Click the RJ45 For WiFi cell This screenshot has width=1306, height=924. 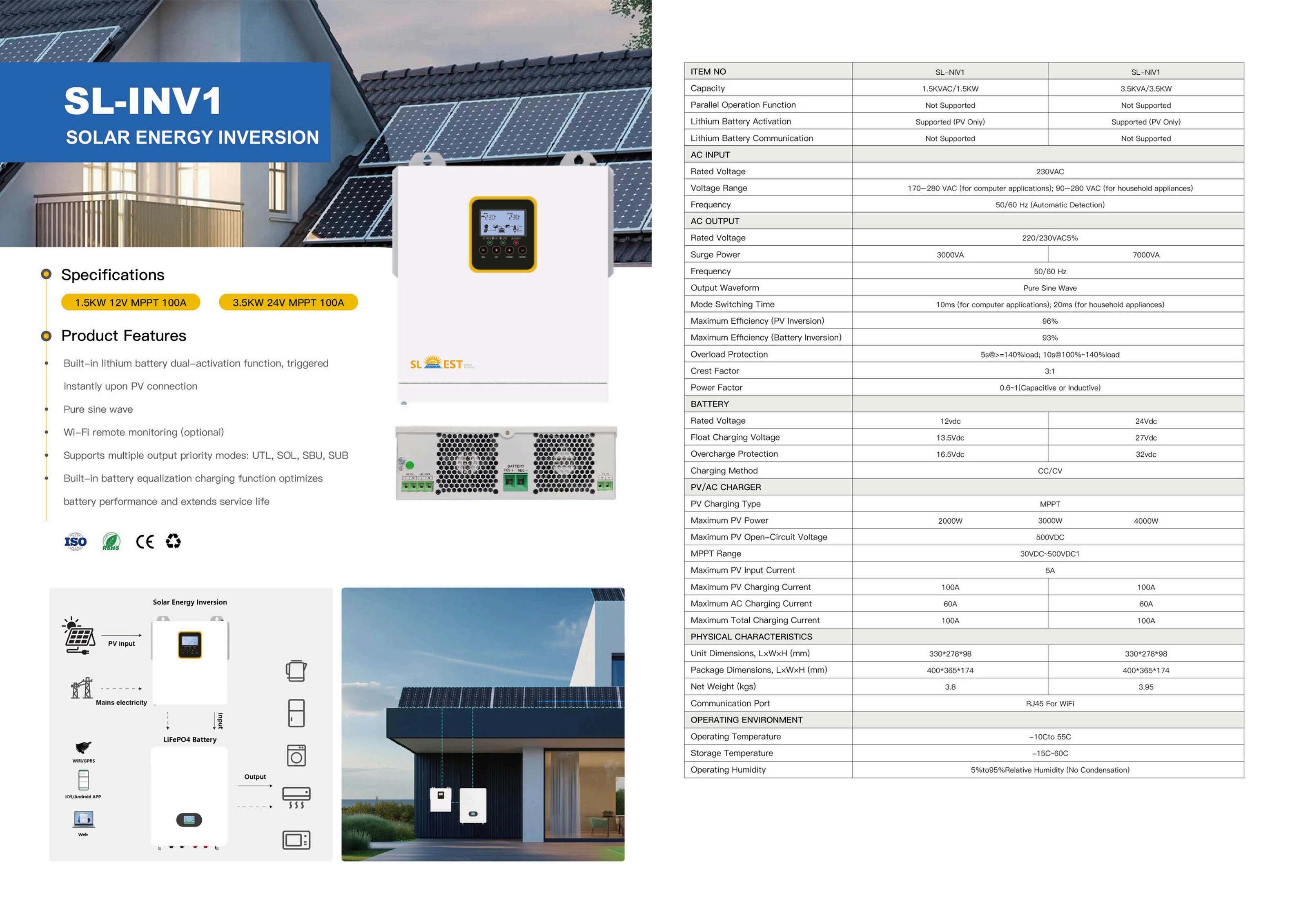(1048, 703)
